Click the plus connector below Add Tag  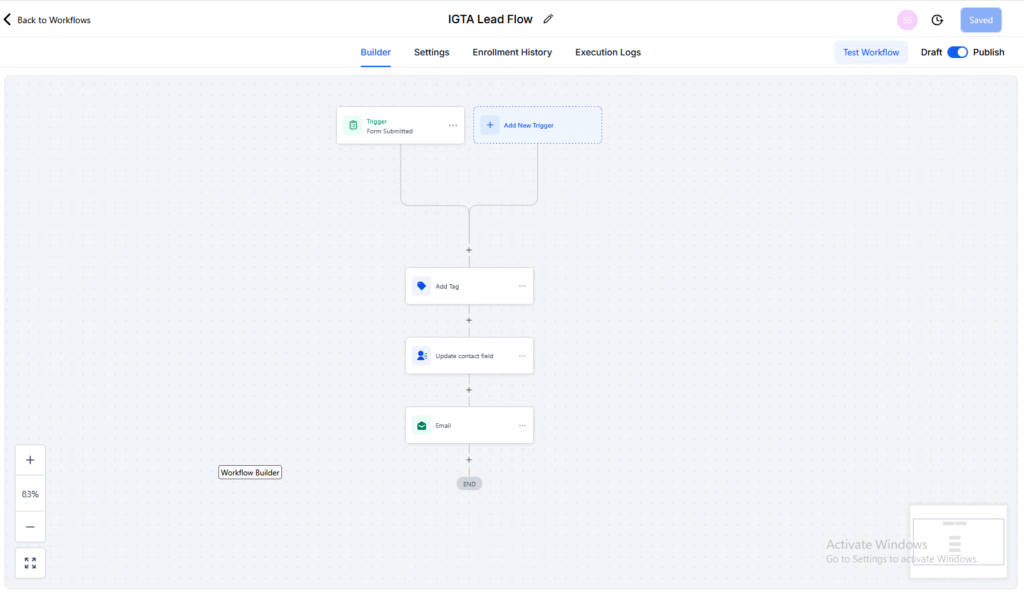click(469, 320)
